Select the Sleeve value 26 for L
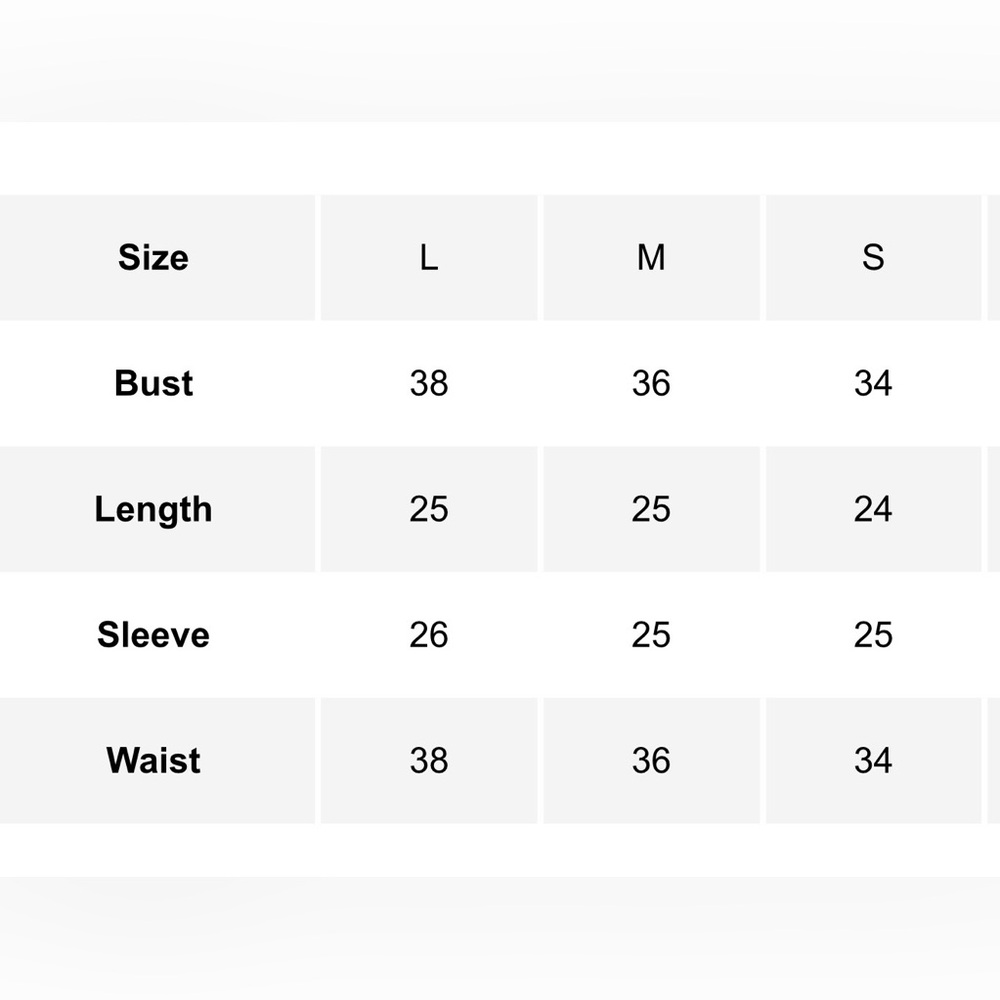1000x1000 pixels. [x=428, y=635]
